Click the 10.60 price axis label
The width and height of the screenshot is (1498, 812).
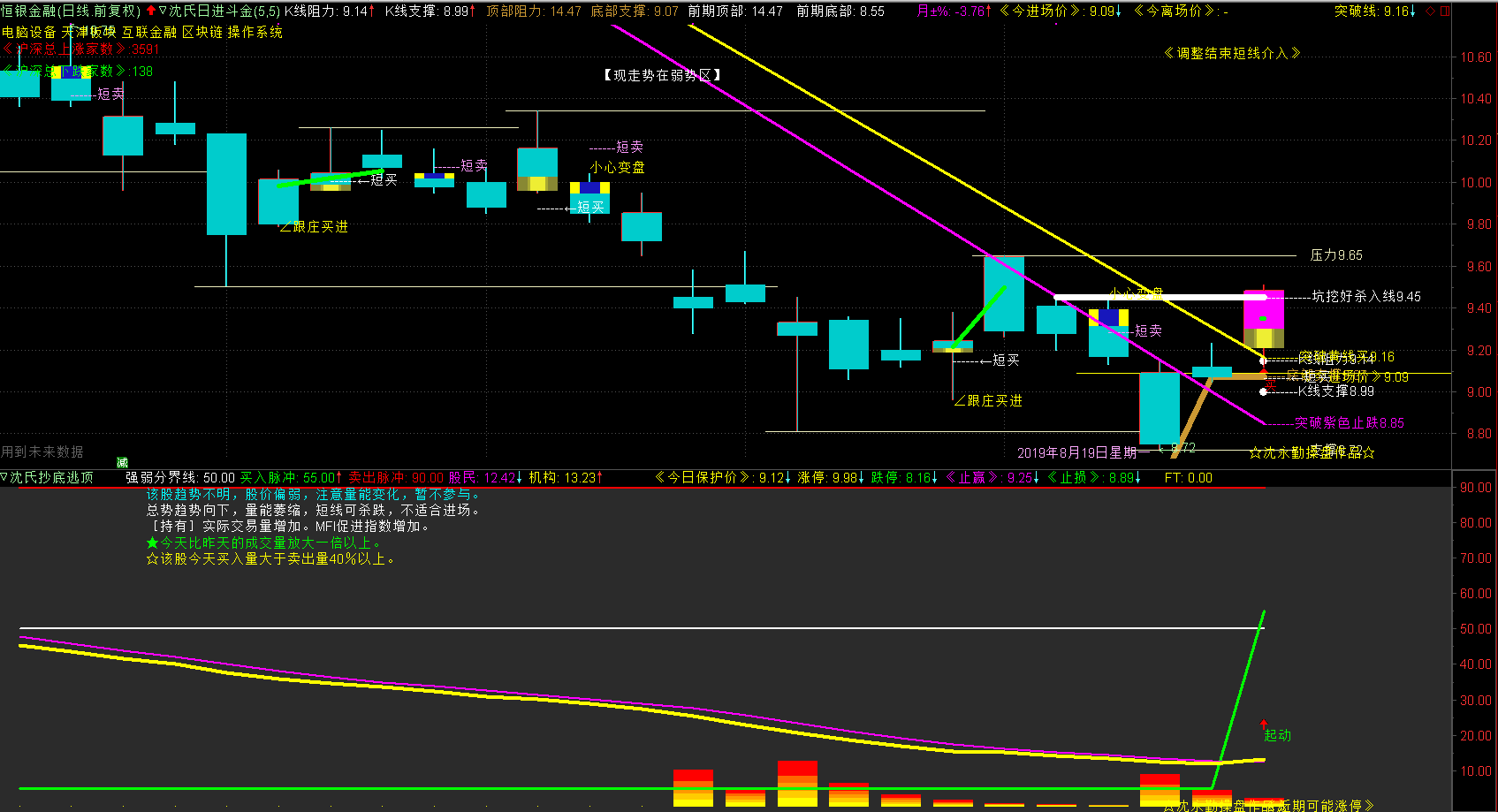1476,57
